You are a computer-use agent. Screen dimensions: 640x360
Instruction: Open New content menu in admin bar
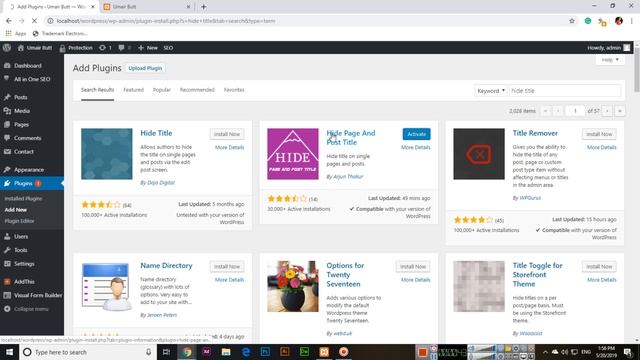pos(148,48)
